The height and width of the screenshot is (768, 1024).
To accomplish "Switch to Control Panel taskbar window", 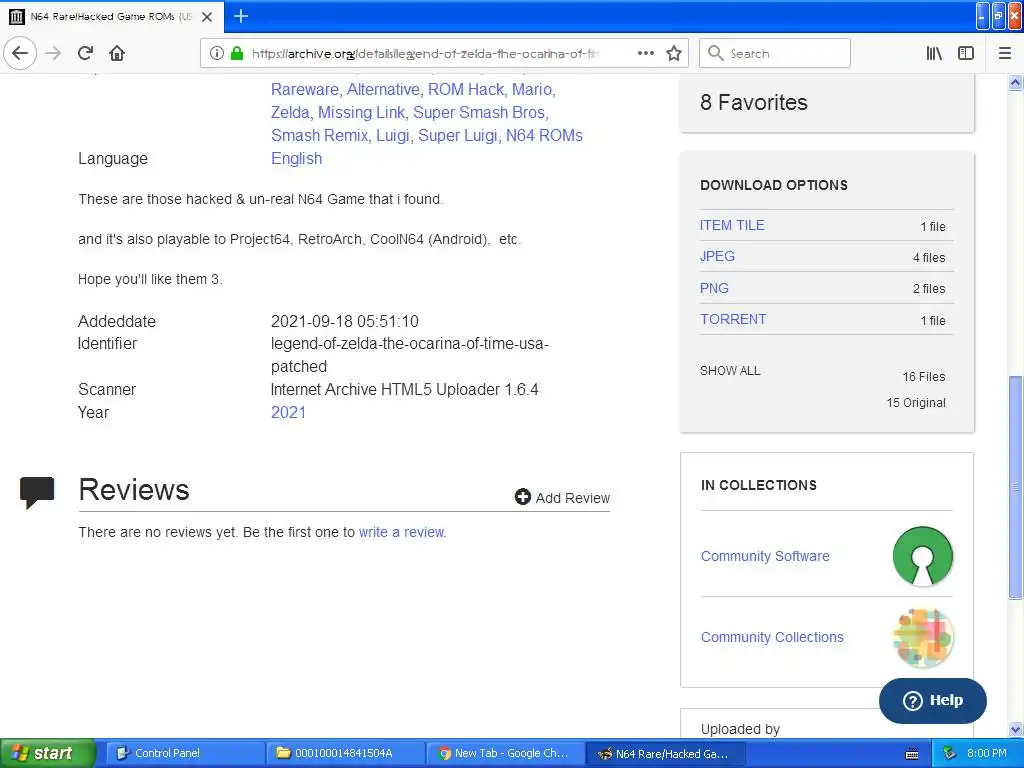I will pos(183,753).
